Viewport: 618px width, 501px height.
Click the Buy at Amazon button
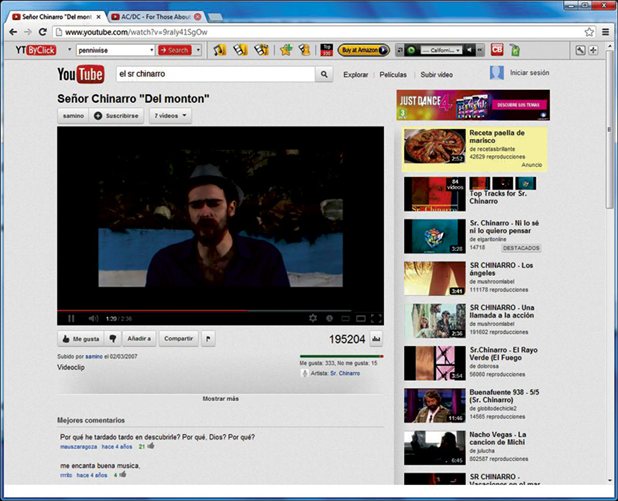tap(364, 50)
